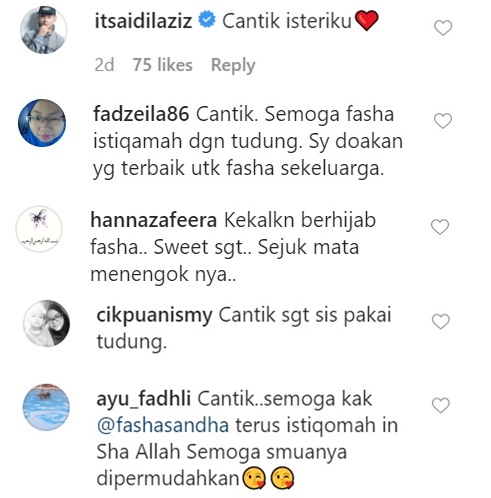This screenshot has height=498, width=491.
Task: Open the ayu_fadhli username link
Action: [144, 399]
